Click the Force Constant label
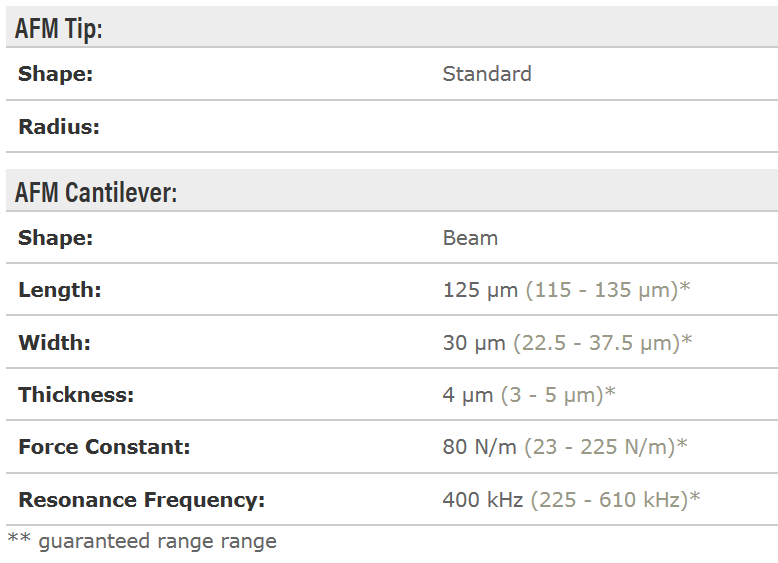 pos(104,447)
